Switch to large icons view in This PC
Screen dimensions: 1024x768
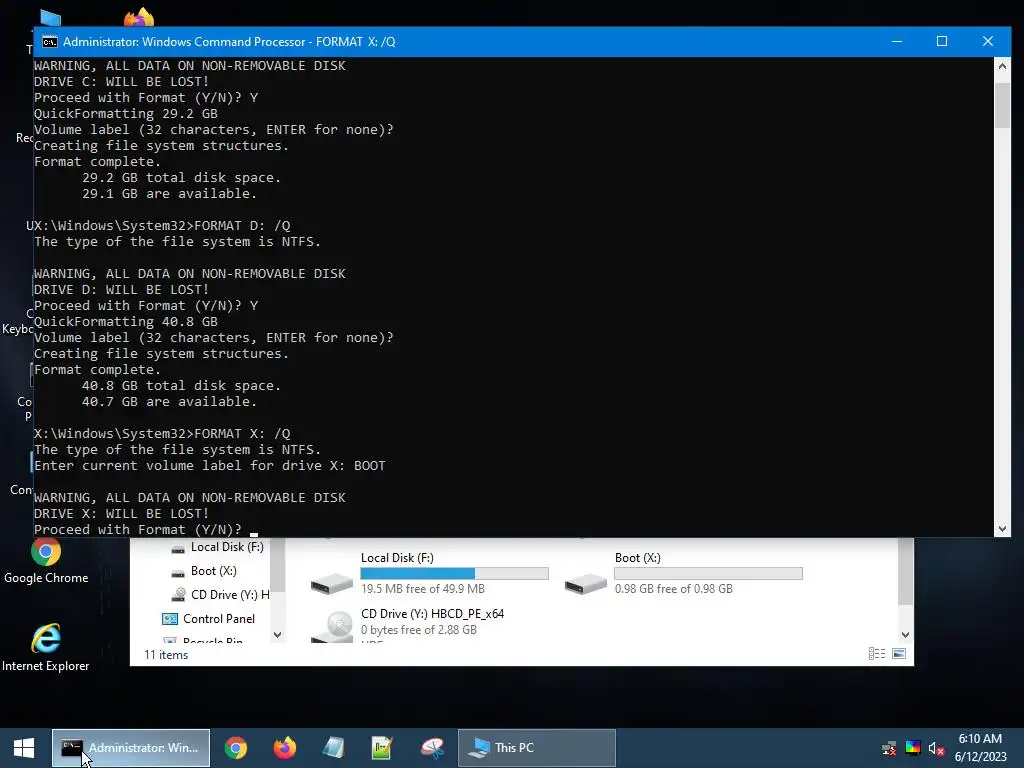coord(899,654)
